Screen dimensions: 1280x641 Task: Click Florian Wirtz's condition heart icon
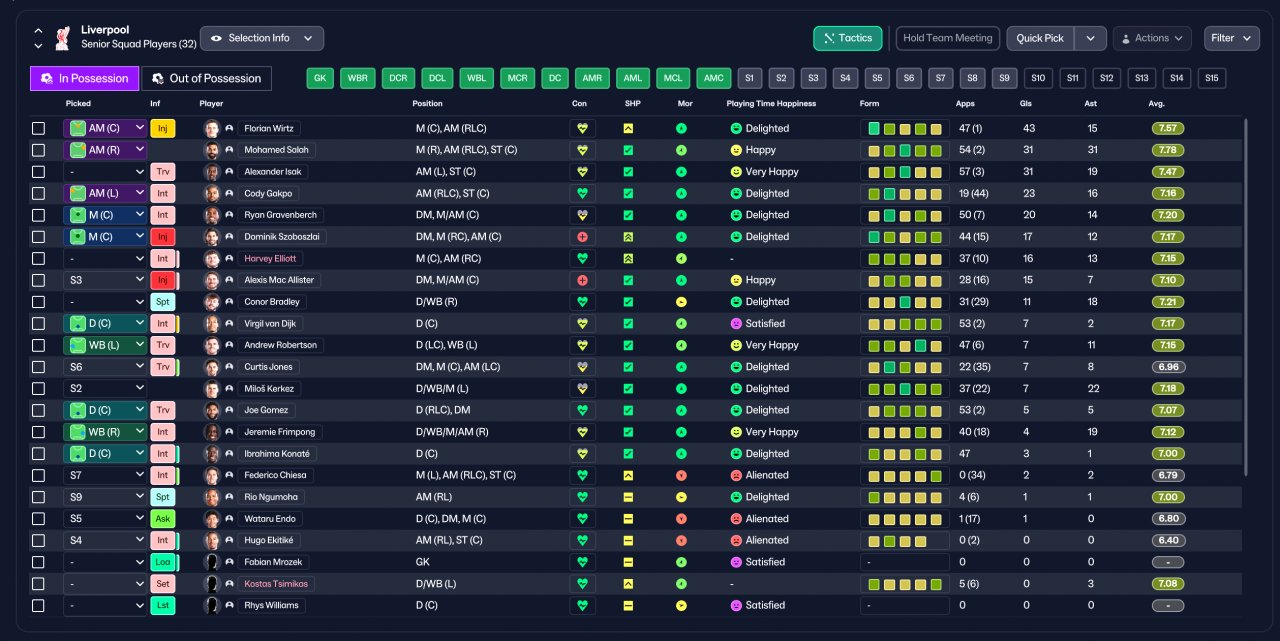coord(583,128)
